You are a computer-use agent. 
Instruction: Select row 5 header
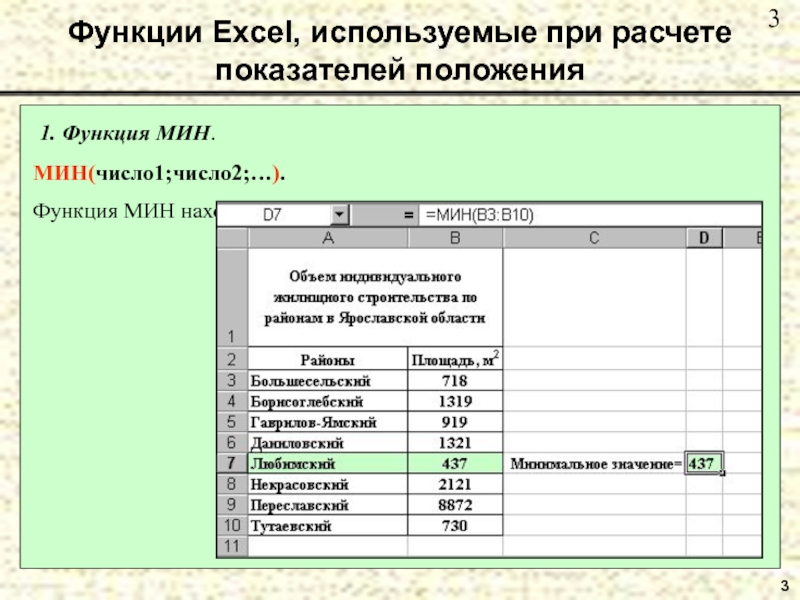click(x=232, y=422)
